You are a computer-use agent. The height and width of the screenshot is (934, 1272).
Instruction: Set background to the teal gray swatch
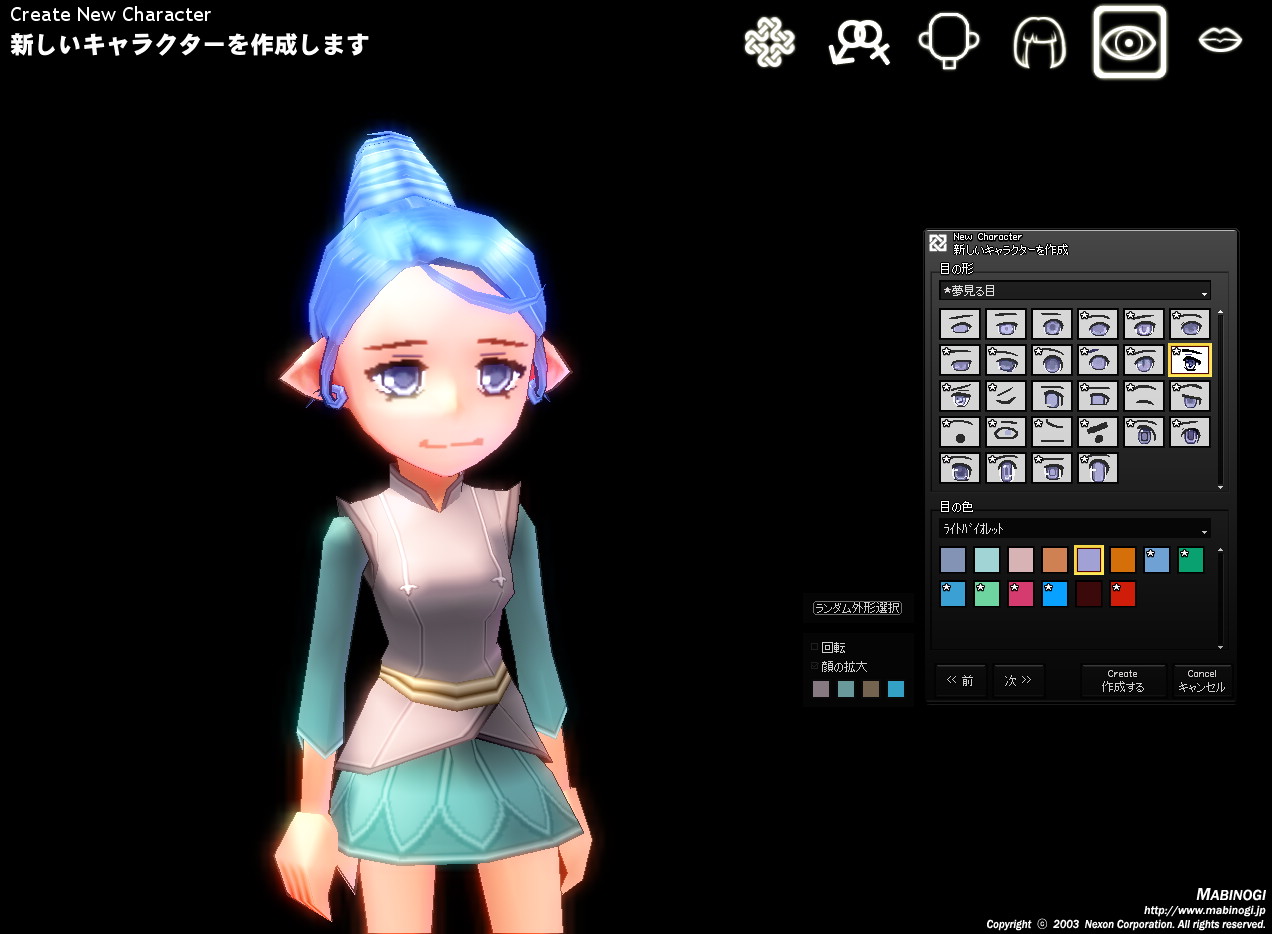[x=846, y=689]
